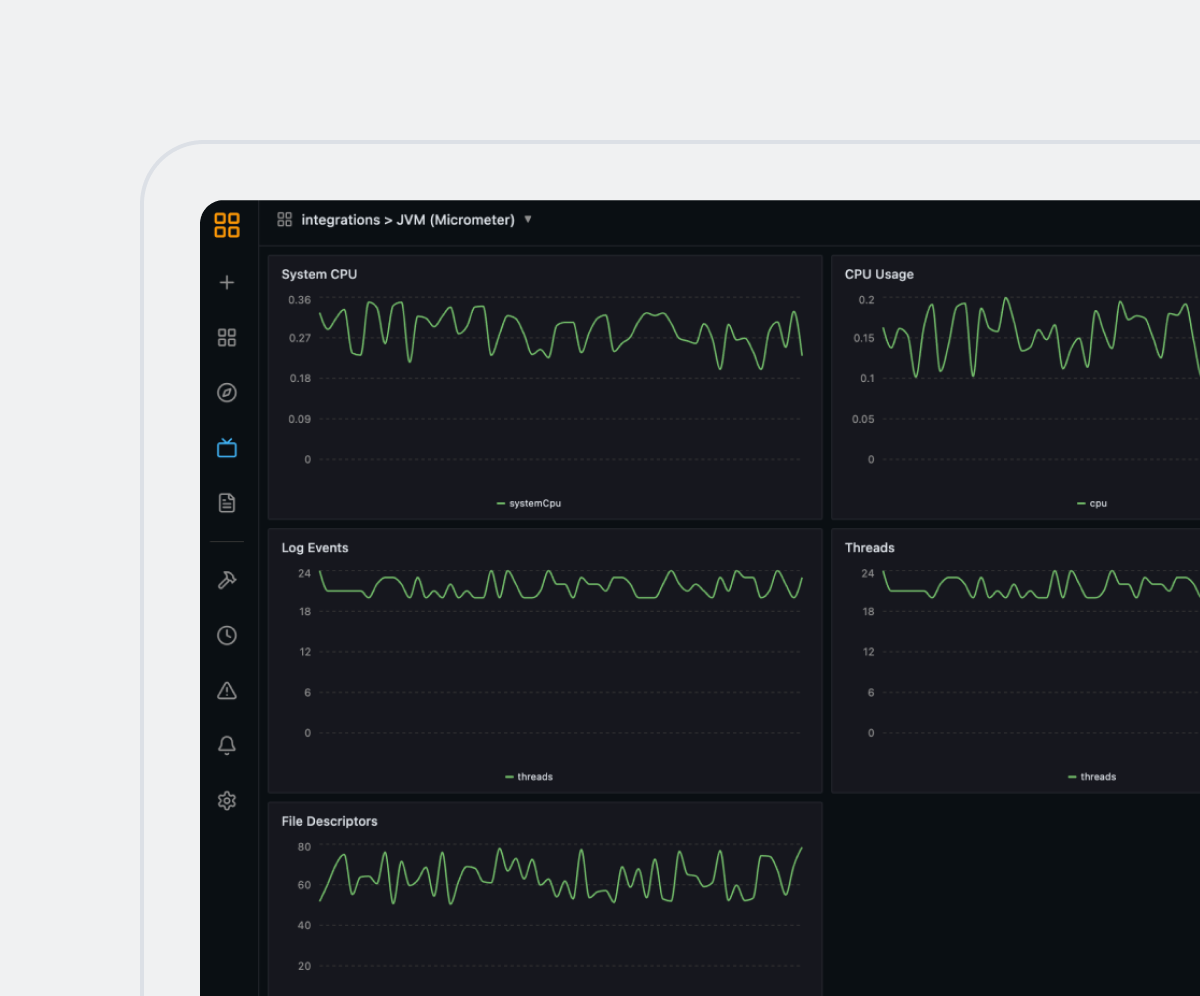Click the System CPU panel title
The image size is (1200, 996).
[x=319, y=274]
